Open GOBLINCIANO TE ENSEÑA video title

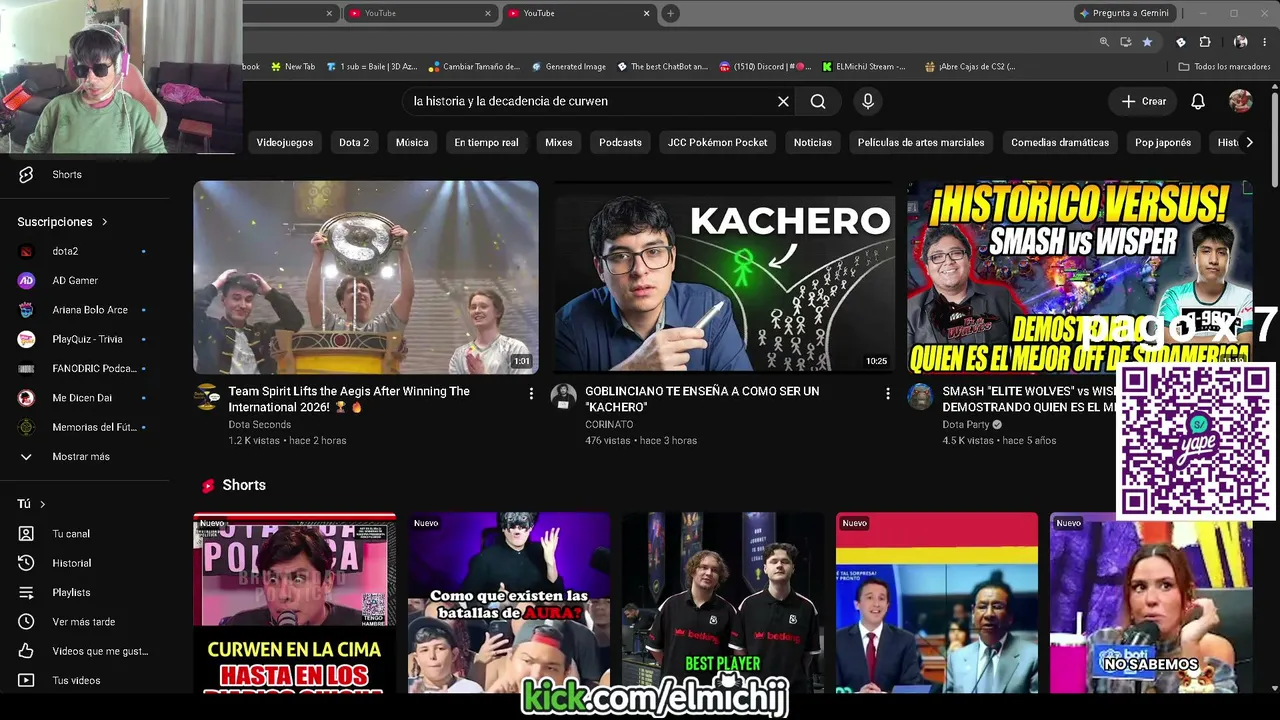[702, 399]
